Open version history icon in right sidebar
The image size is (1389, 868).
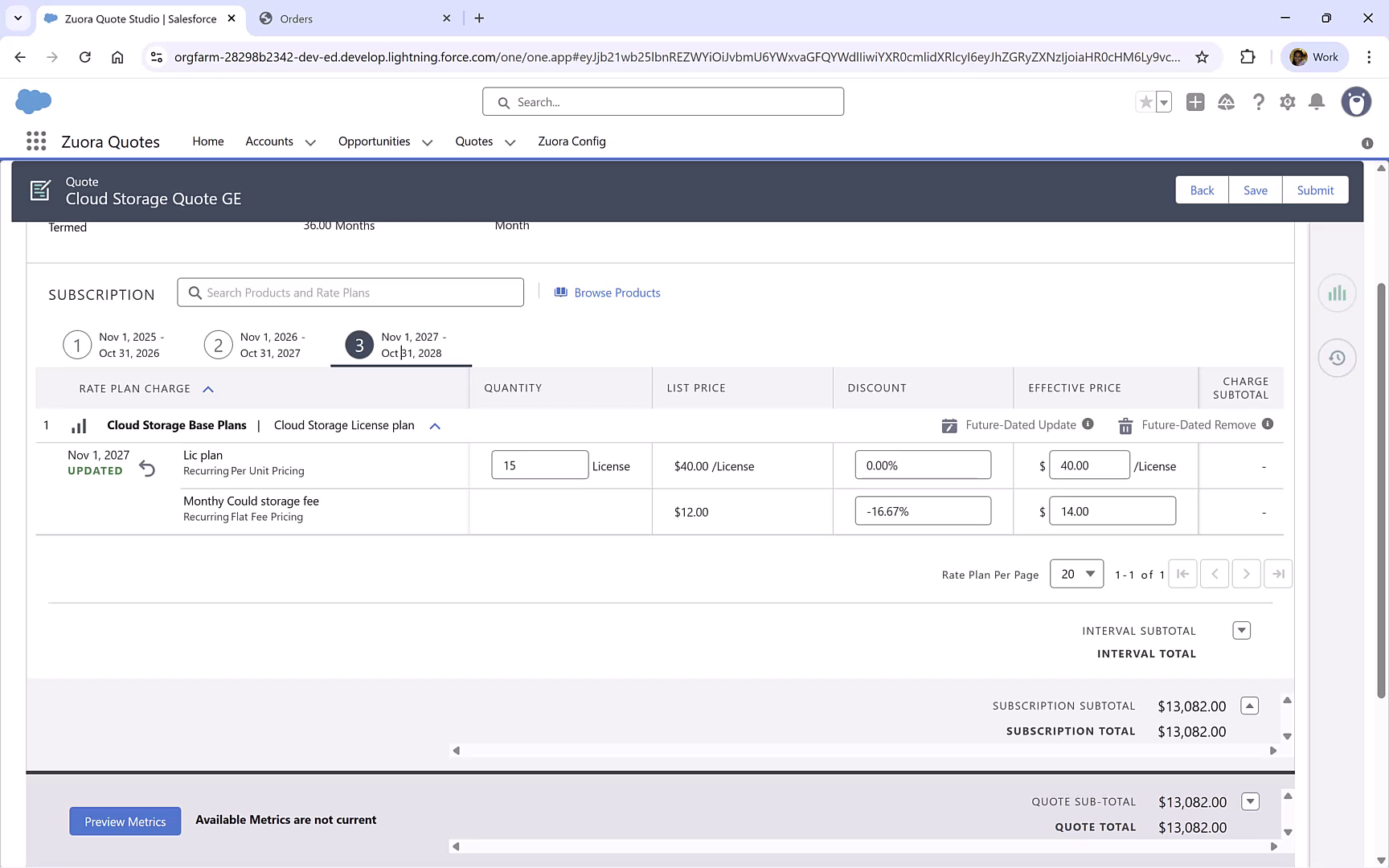pyautogui.click(x=1337, y=358)
